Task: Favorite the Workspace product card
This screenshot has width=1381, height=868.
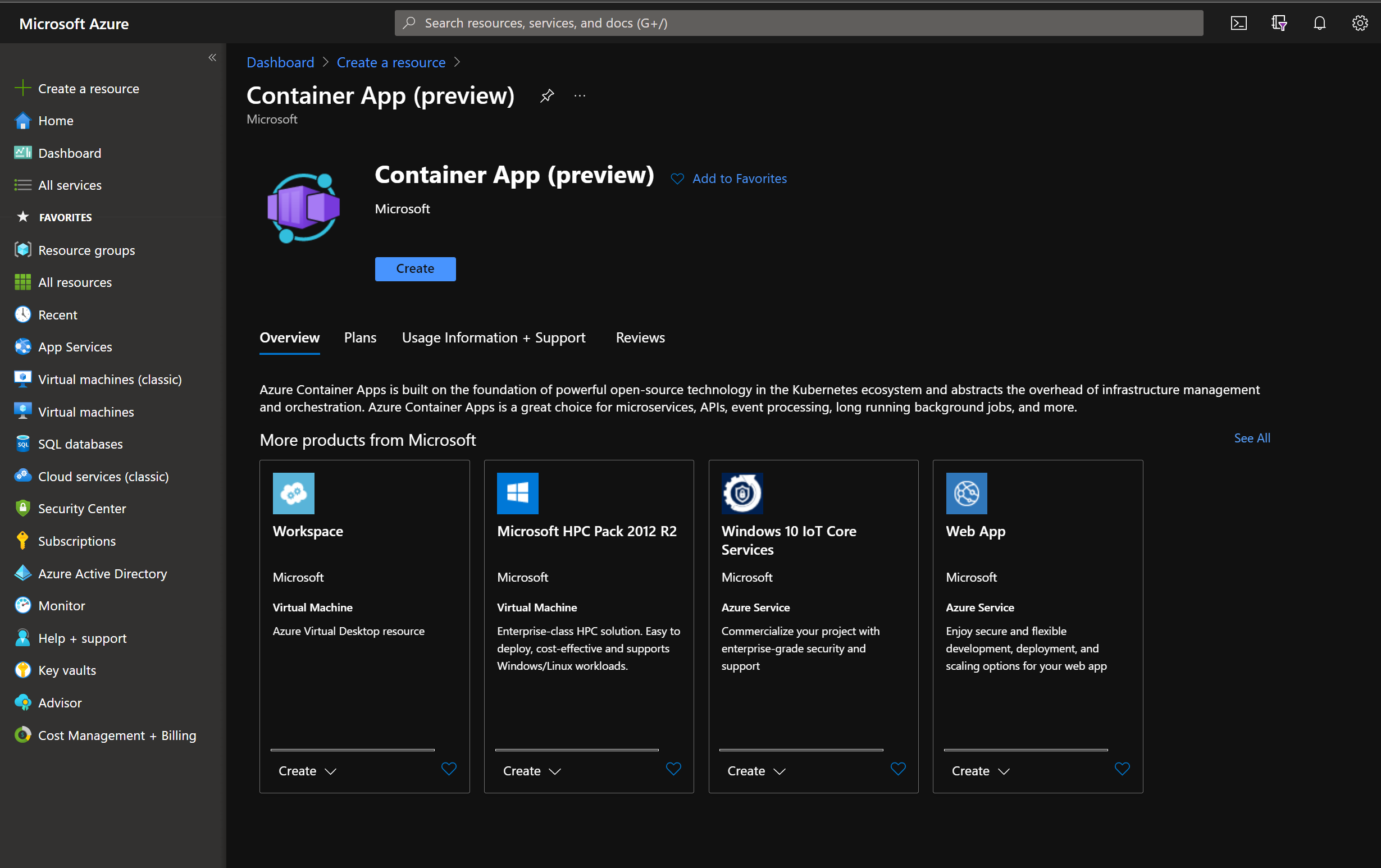Action: (449, 769)
